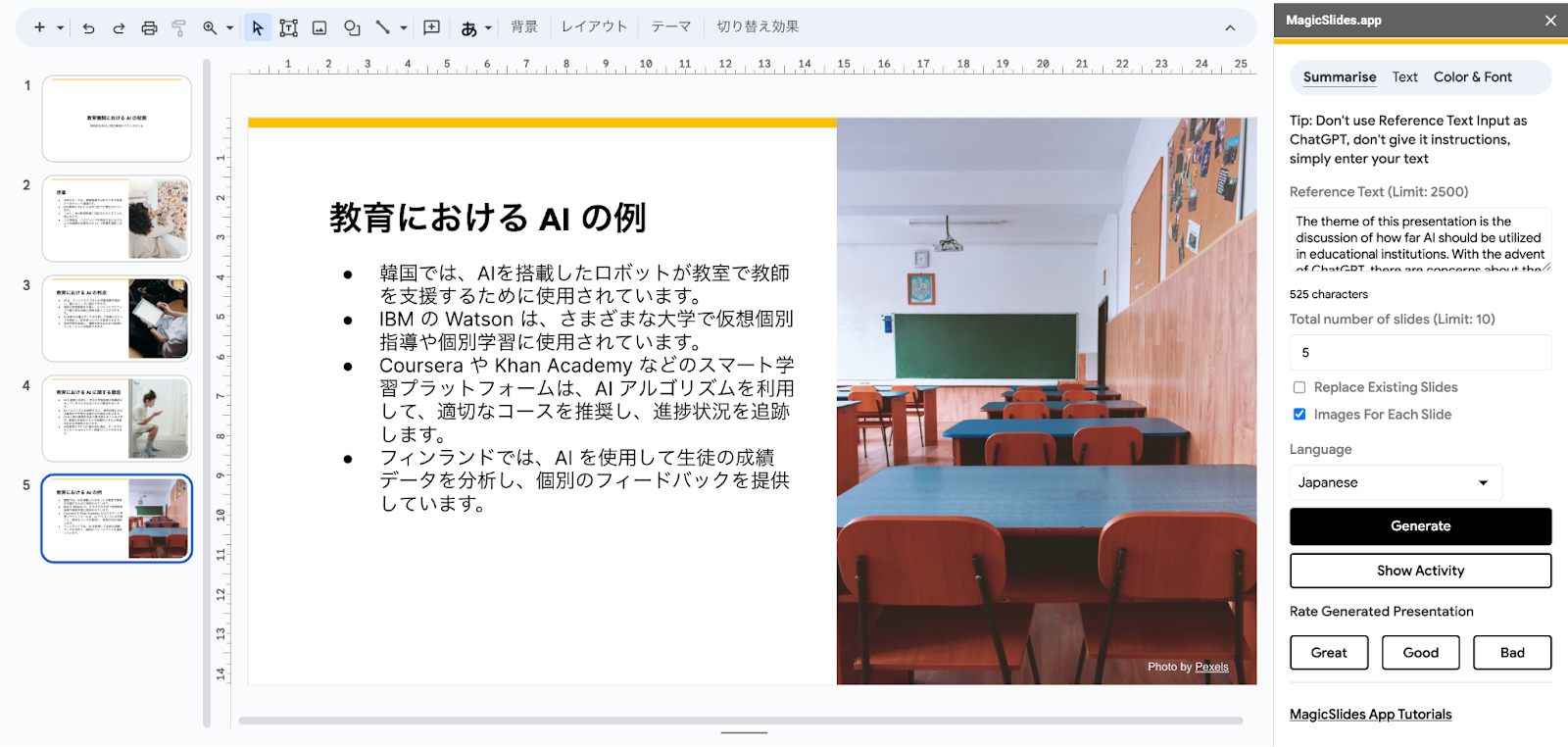Click the speaker notes drag handle
Image resolution: width=1568 pixels, height=747 pixels.
point(745,733)
